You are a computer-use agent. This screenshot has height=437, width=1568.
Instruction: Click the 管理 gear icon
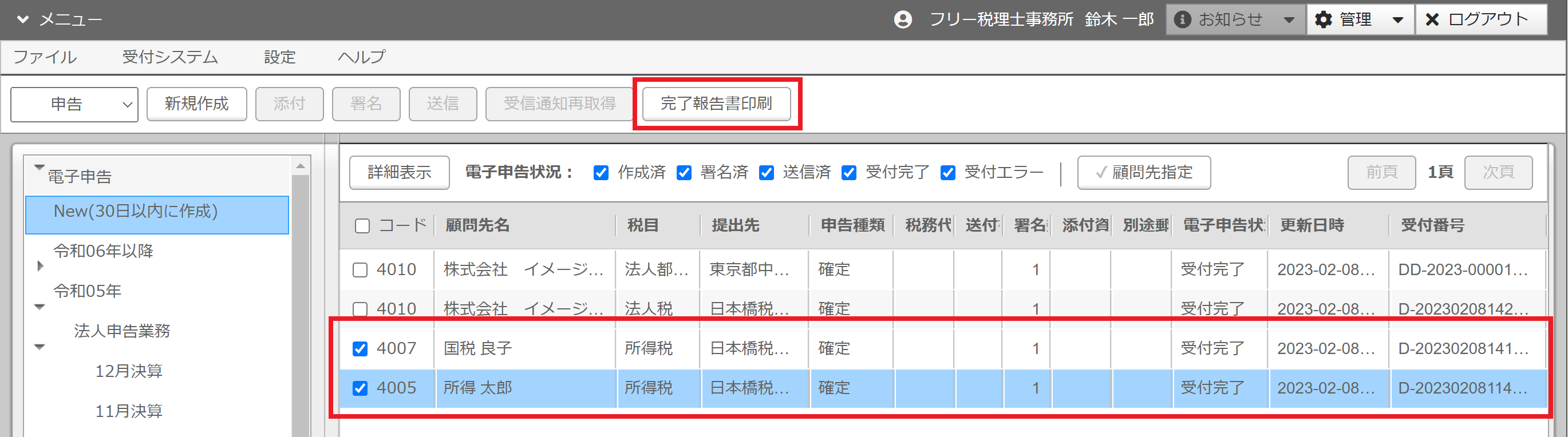pos(1324,19)
